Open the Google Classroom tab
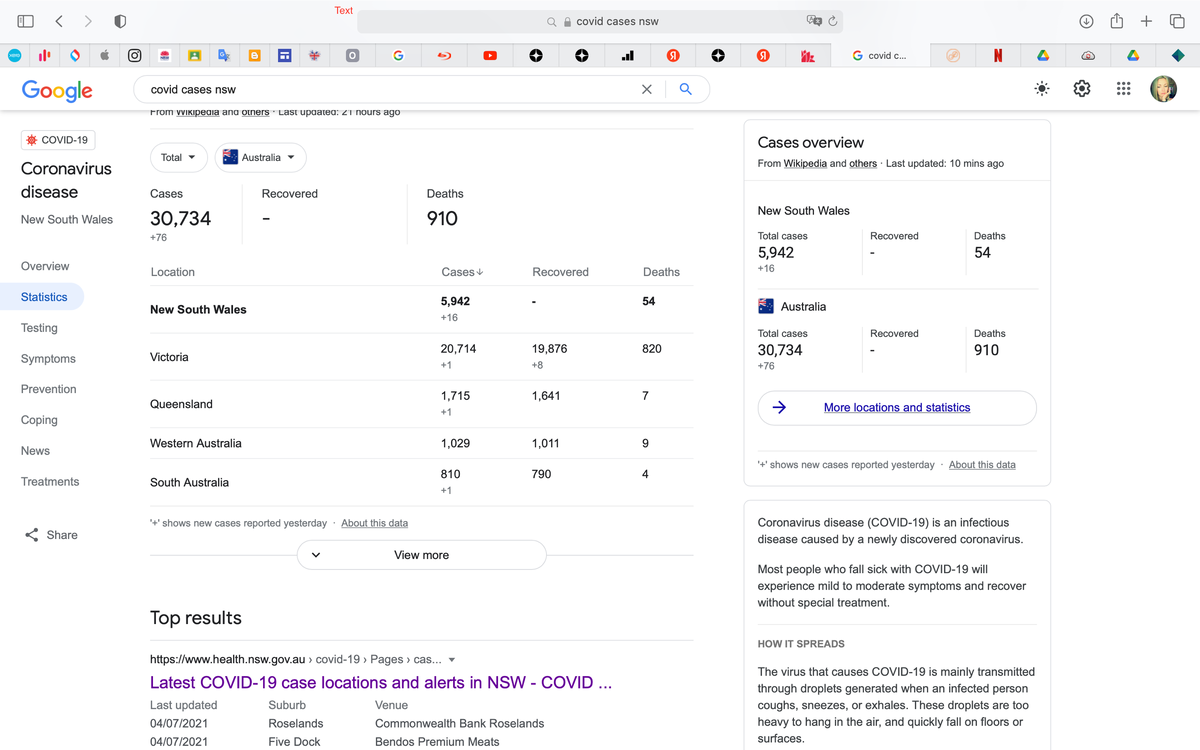1200x750 pixels. (x=194, y=56)
